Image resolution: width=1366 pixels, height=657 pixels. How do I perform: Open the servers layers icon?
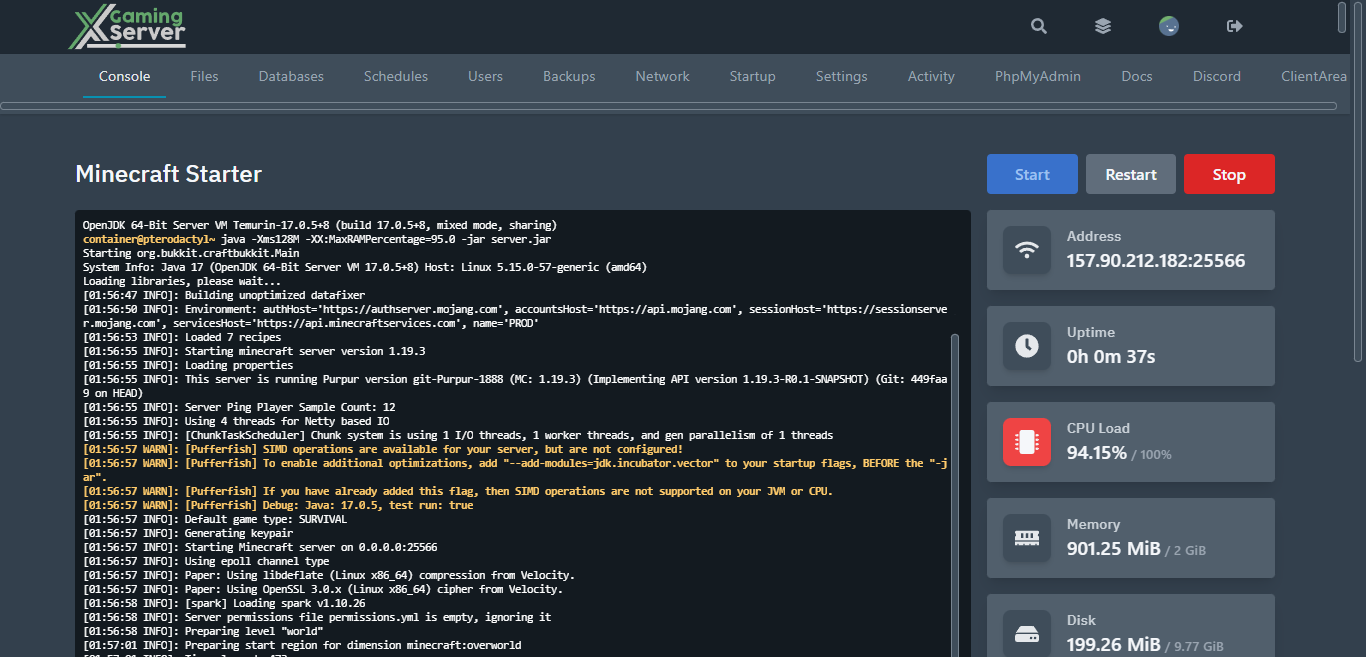click(x=1103, y=27)
